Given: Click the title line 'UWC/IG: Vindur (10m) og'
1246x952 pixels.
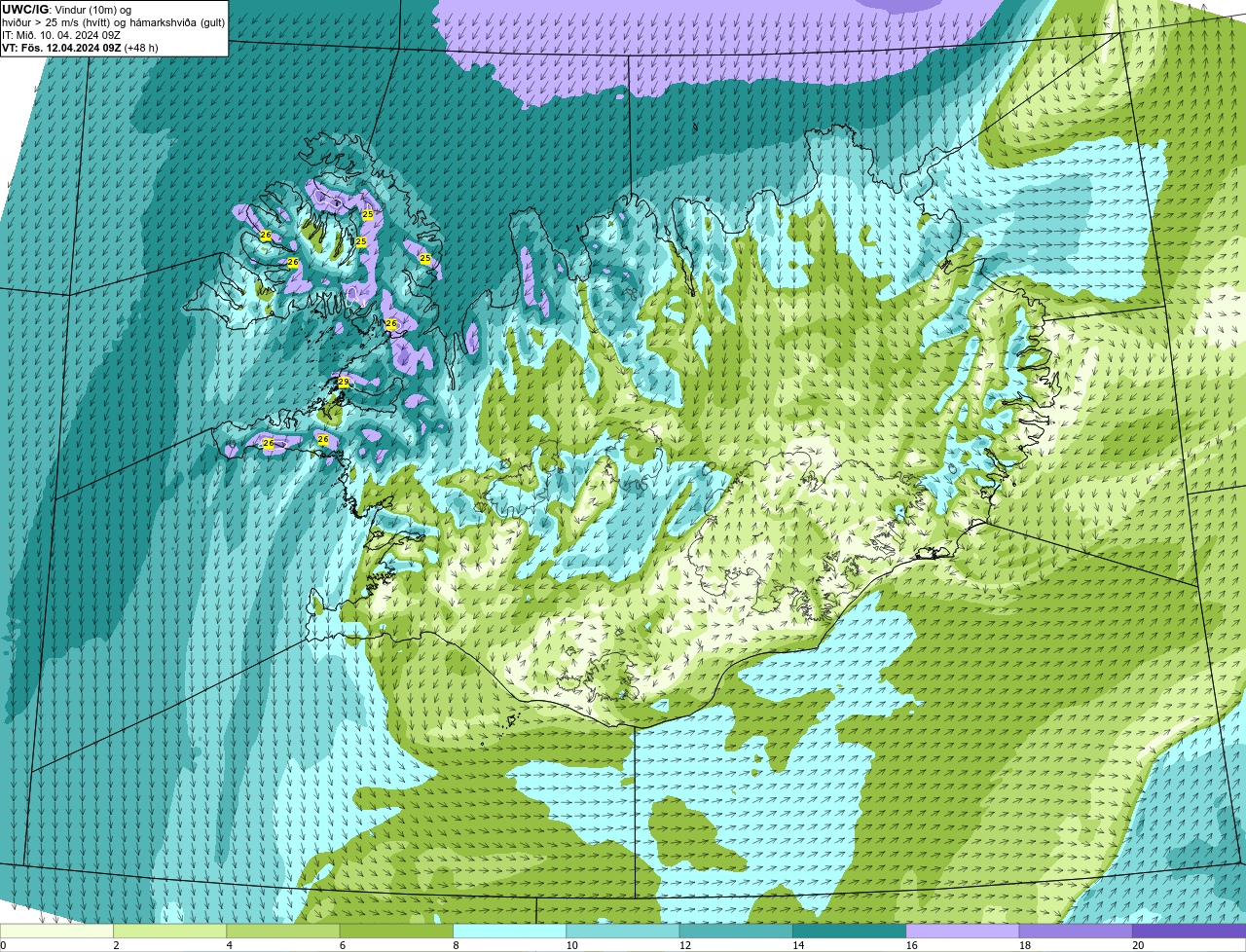Looking at the screenshot, I should pos(66,10).
